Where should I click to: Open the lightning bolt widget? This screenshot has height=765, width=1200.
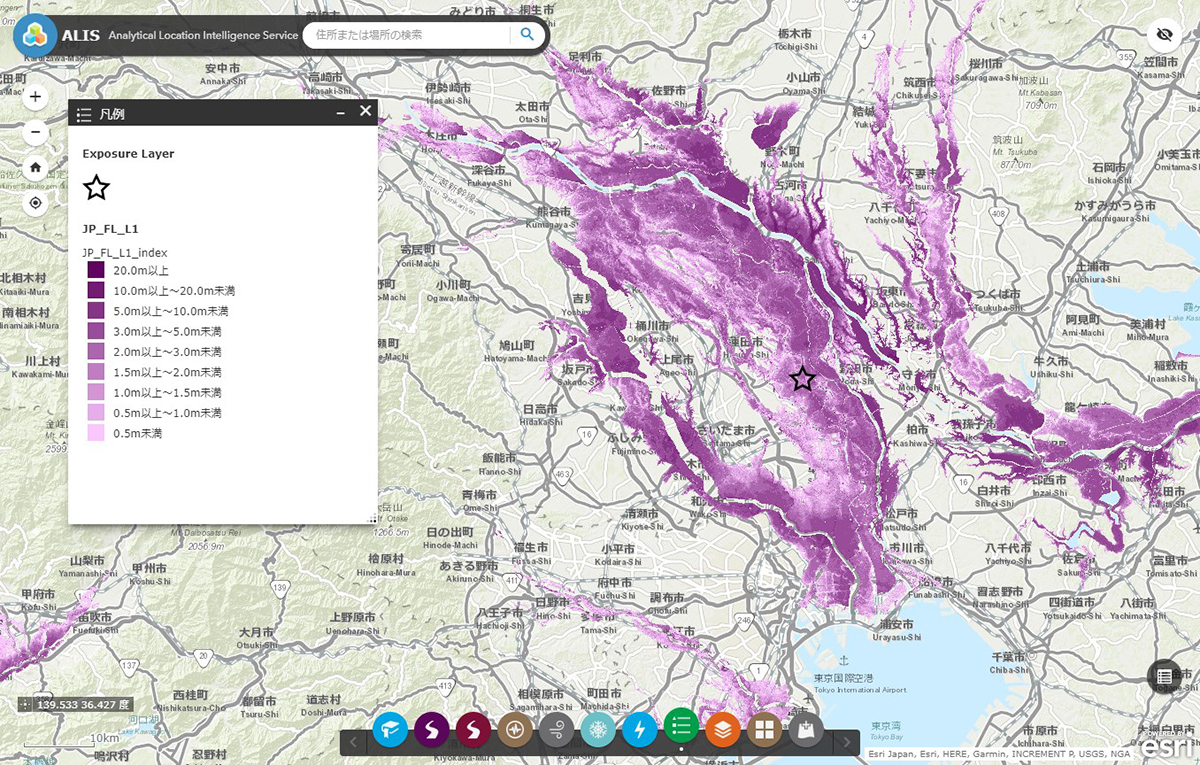pos(640,729)
